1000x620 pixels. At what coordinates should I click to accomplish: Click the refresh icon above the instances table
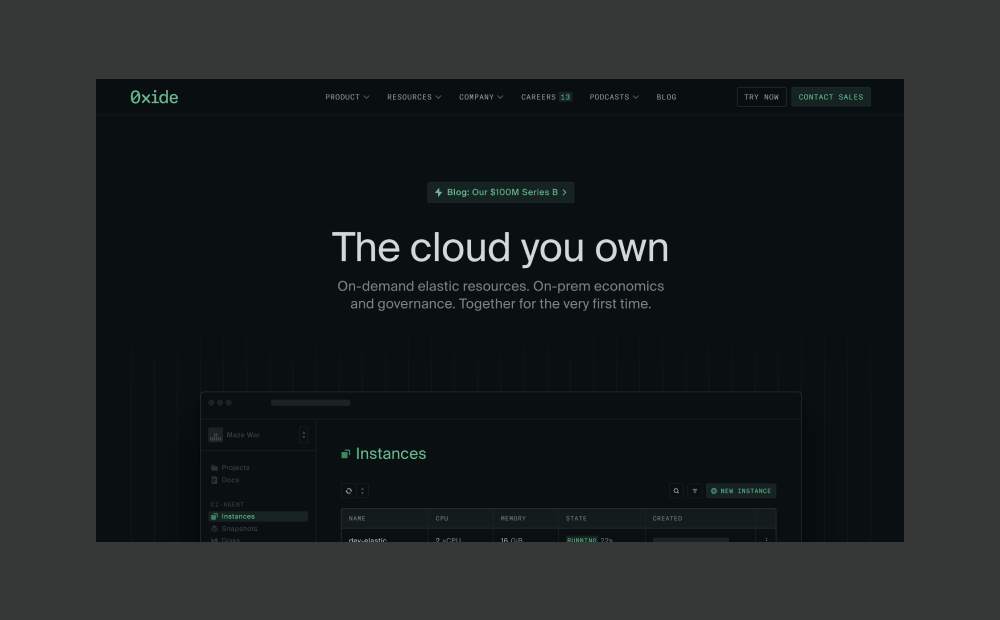(348, 491)
